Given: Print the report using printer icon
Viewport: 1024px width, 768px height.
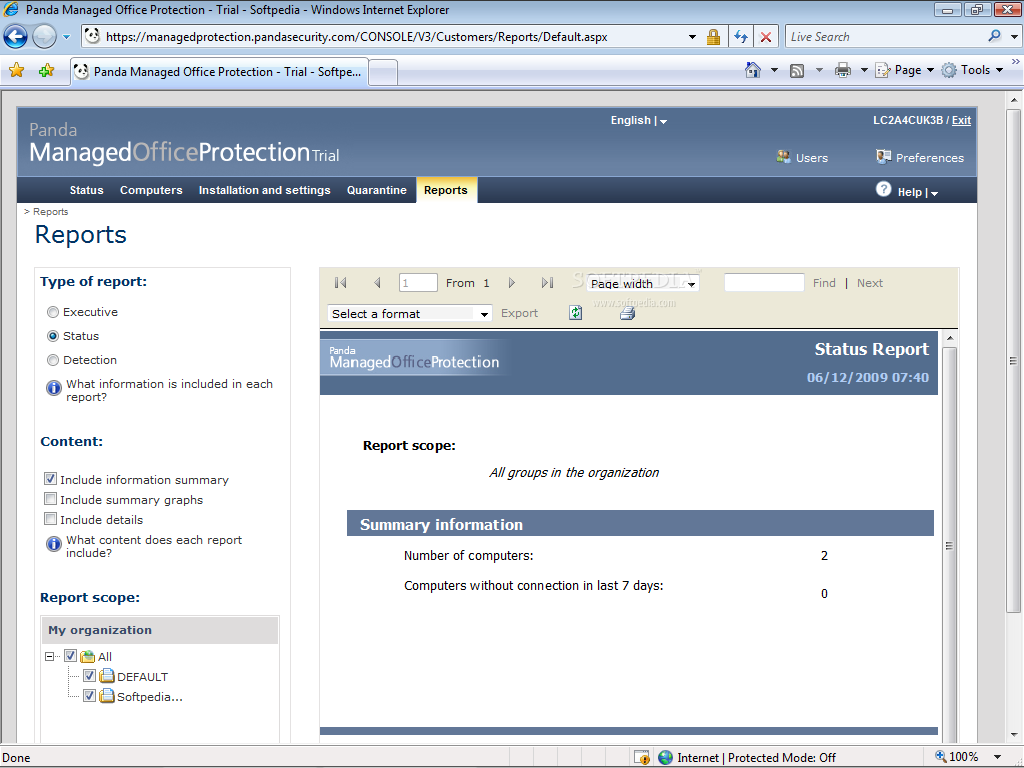Looking at the screenshot, I should coord(627,313).
